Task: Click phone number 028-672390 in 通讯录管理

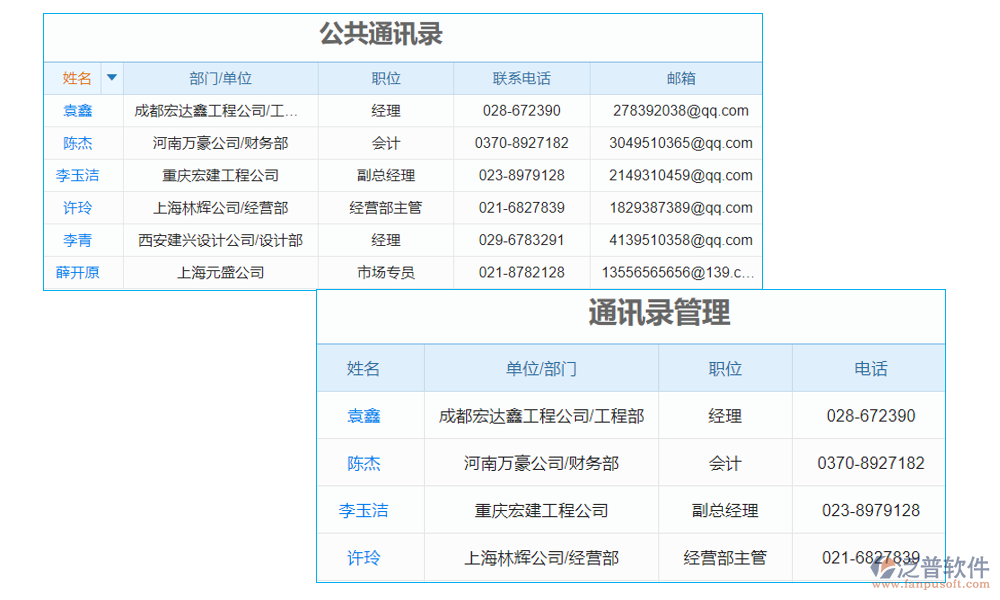Action: click(869, 415)
